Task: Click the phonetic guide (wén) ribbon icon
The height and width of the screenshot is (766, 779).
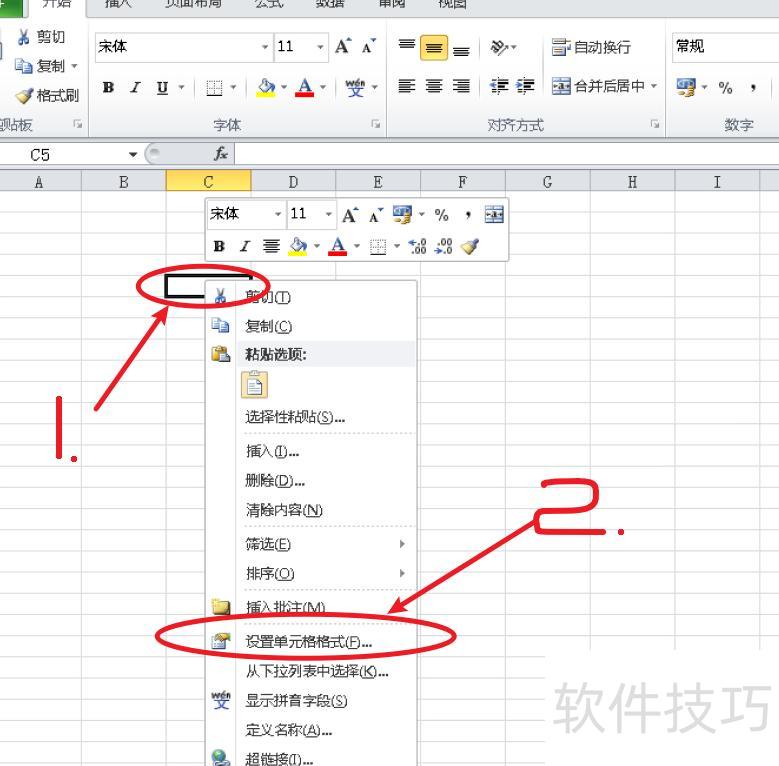Action: pyautogui.click(x=355, y=88)
